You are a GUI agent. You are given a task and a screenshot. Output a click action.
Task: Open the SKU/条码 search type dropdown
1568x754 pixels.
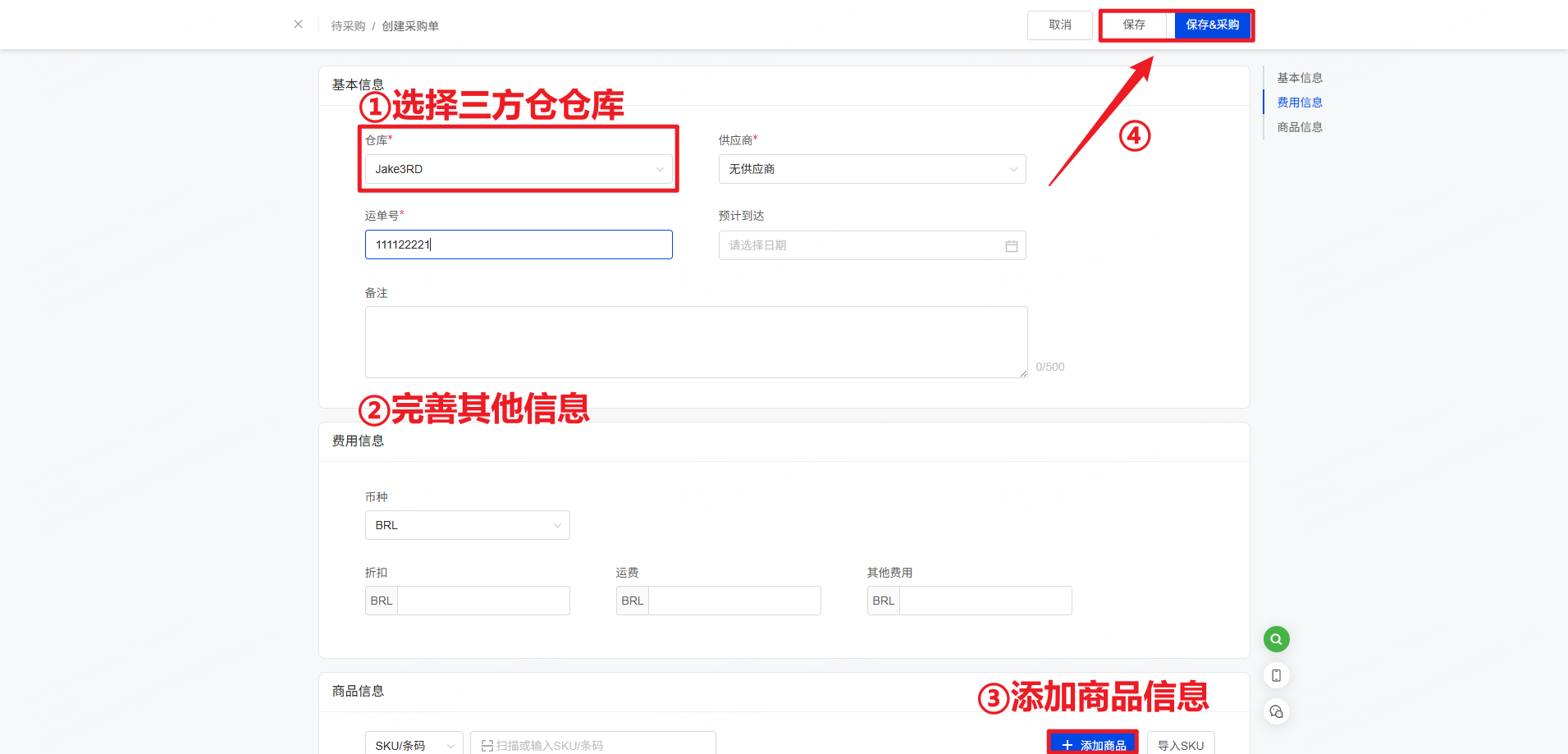pos(414,745)
